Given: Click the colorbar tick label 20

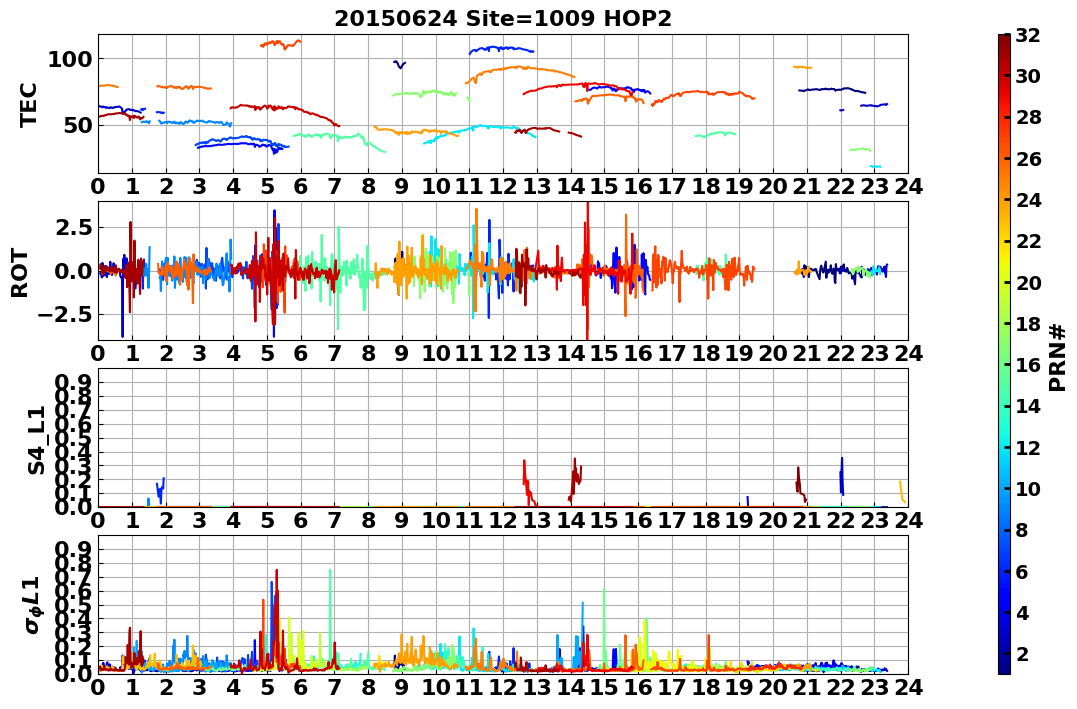Looking at the screenshot, I should pyautogui.click(x=1028, y=282).
